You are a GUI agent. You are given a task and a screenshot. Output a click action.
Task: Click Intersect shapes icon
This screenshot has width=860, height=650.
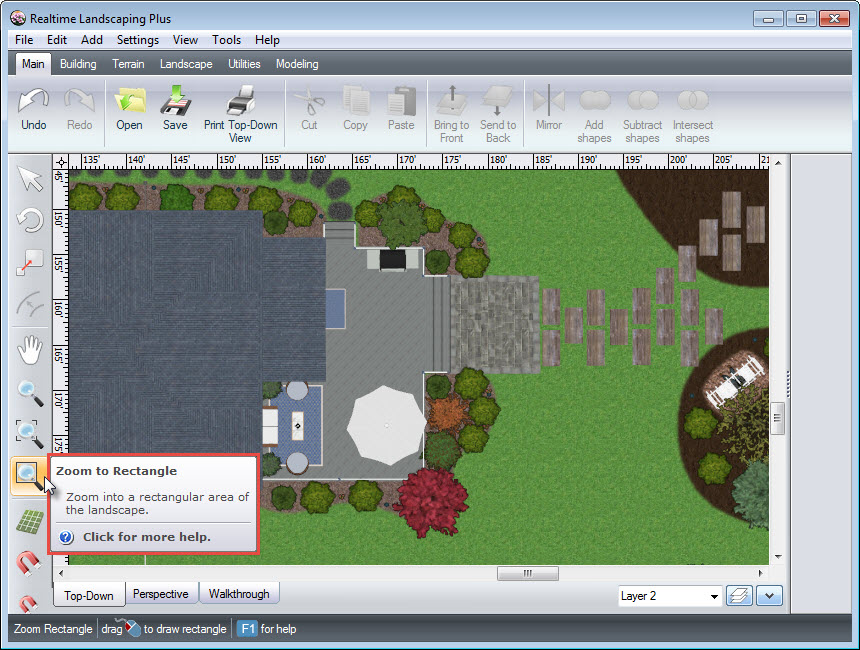[693, 100]
